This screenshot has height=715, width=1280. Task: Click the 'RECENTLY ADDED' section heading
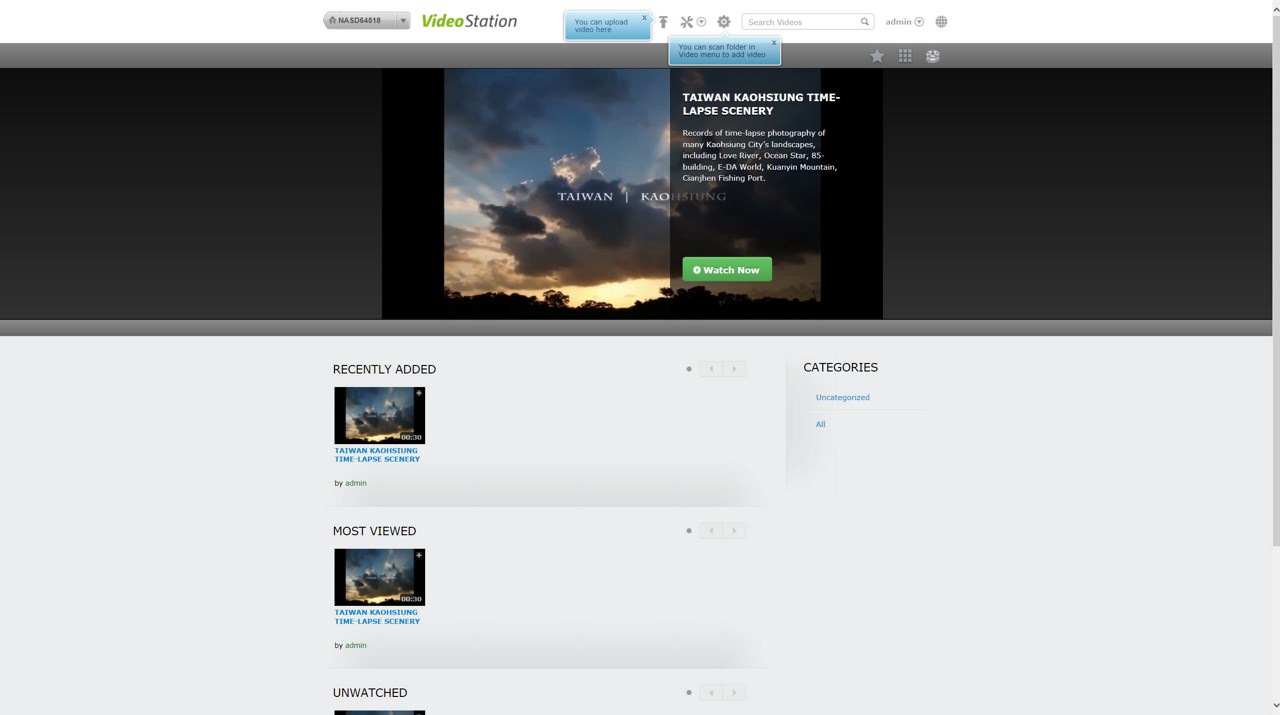(x=384, y=369)
